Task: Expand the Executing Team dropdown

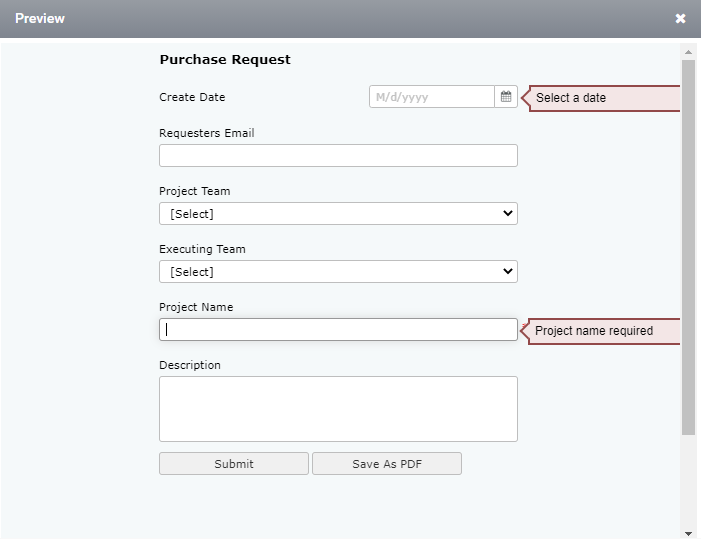Action: [x=338, y=272]
